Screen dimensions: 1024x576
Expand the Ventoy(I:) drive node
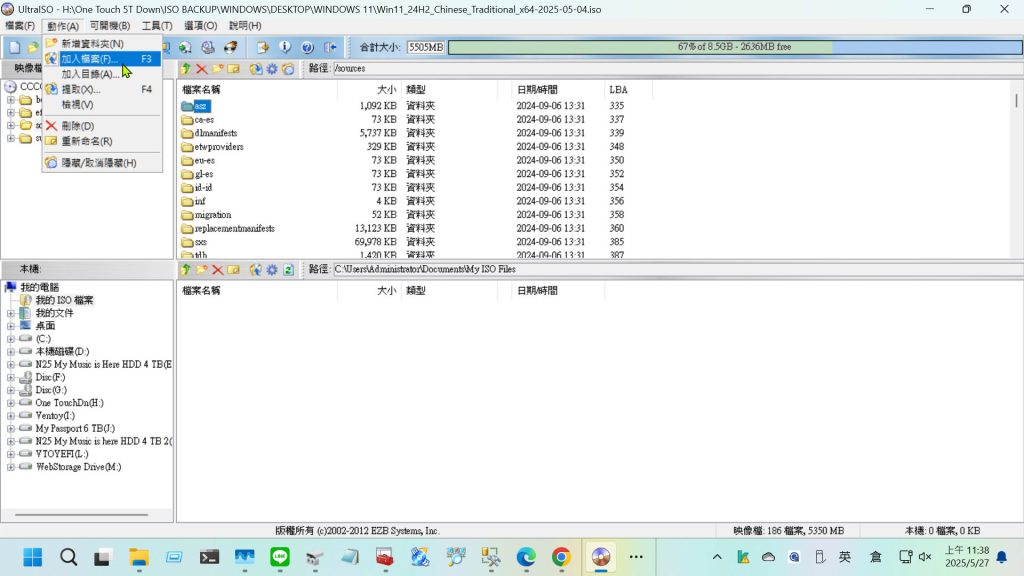click(x=11, y=416)
